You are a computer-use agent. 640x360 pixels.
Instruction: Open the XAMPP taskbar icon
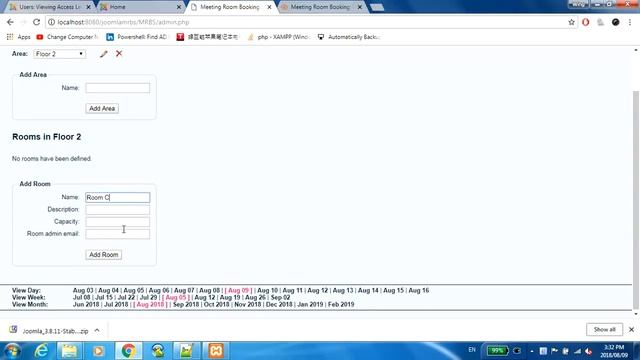click(x=216, y=351)
